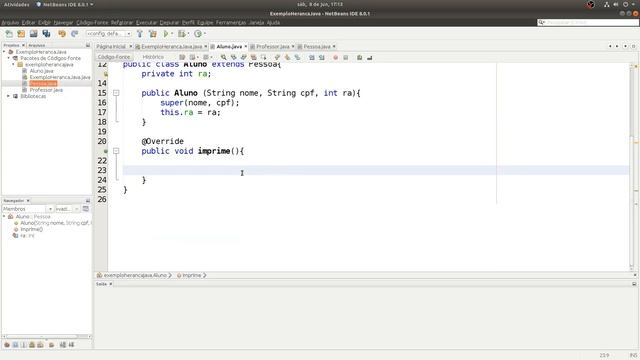Toggle the Bookmark editor icon

click(298, 58)
